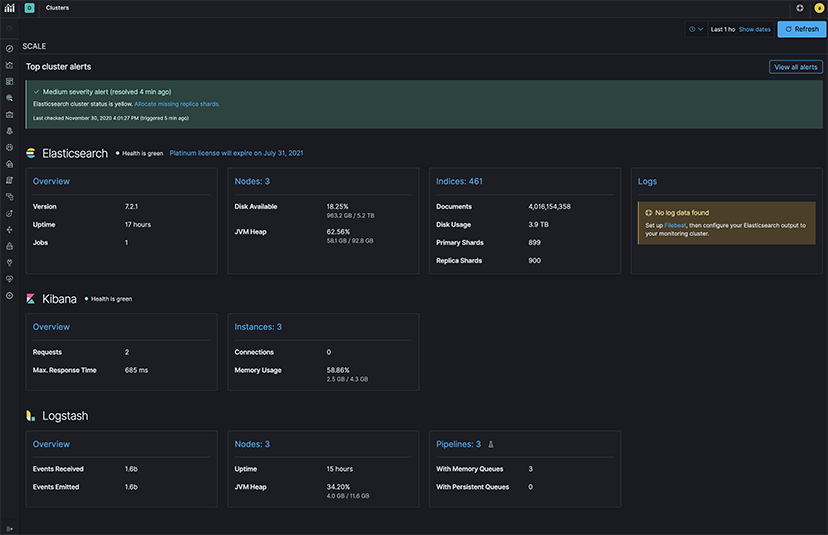Click the Logstash JVM Heap '34.20%' value
The height and width of the screenshot is (535, 828).
coord(338,487)
